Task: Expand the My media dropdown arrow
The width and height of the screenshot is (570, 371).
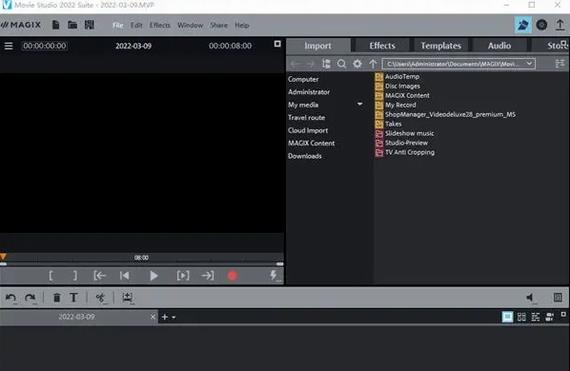Action: [x=360, y=104]
